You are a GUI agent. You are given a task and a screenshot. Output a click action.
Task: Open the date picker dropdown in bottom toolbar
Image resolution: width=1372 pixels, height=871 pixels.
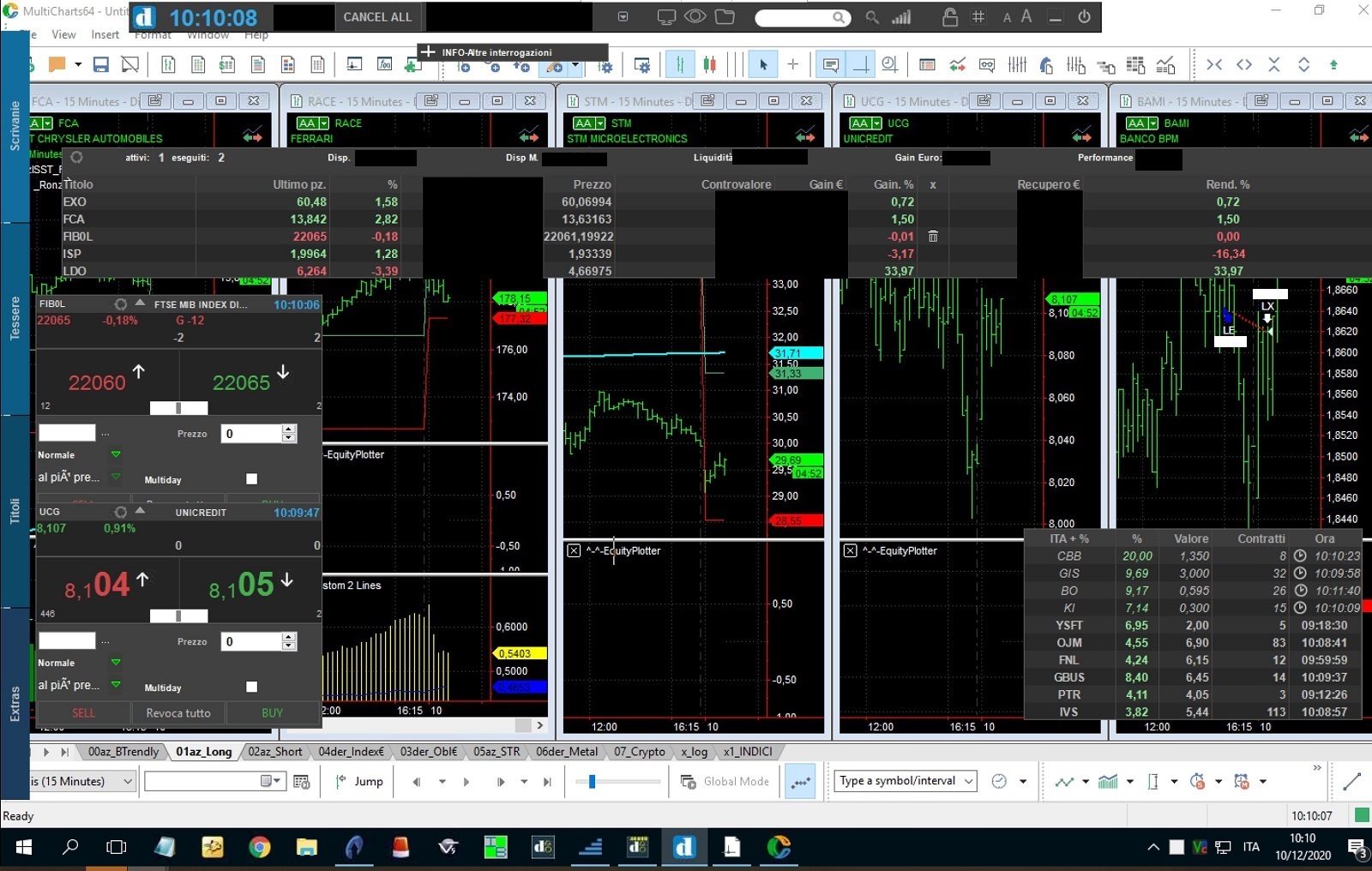(271, 781)
